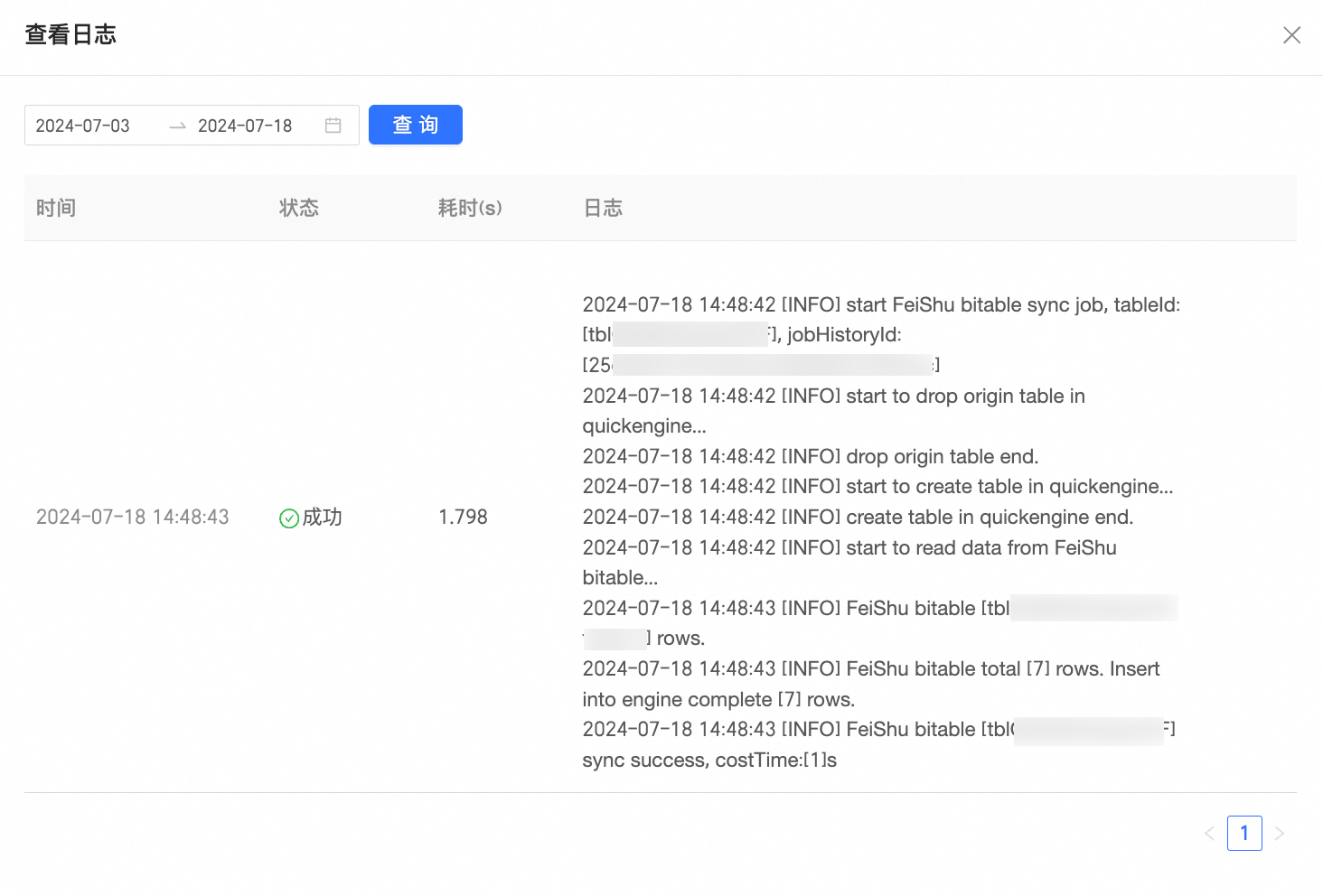1323x896 pixels.
Task: Open the calendar date picker icon
Action: (333, 126)
